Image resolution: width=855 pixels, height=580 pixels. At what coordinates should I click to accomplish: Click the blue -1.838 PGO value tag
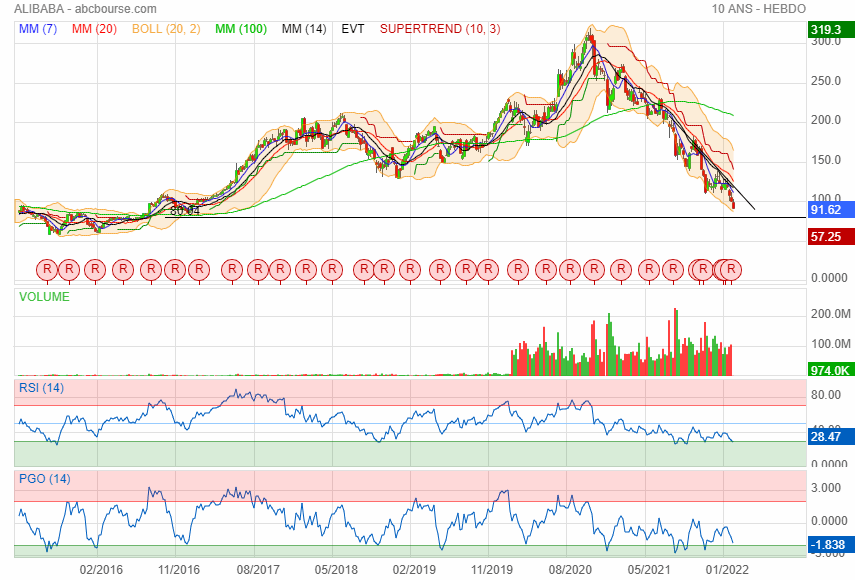click(x=831, y=545)
